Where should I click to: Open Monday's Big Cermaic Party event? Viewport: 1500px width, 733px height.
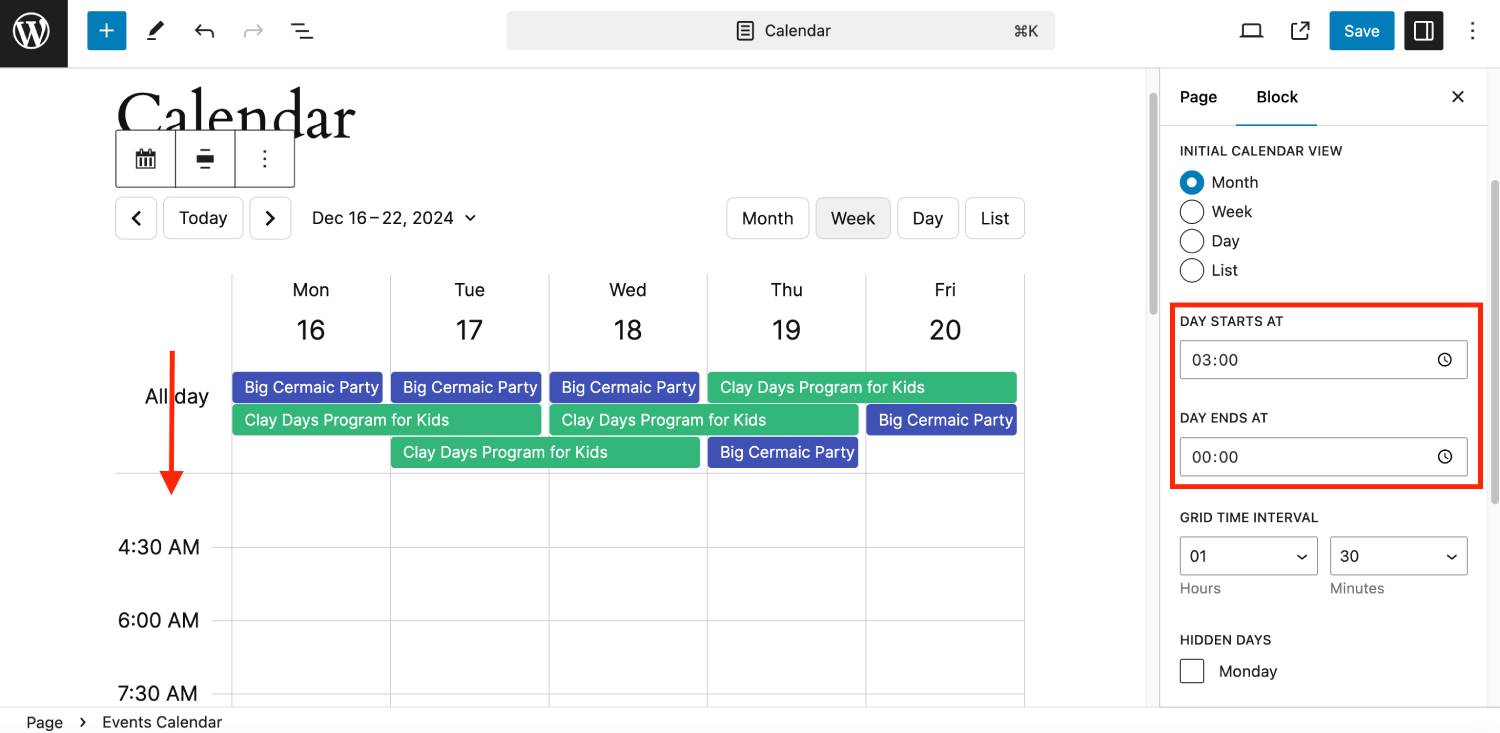[307, 387]
